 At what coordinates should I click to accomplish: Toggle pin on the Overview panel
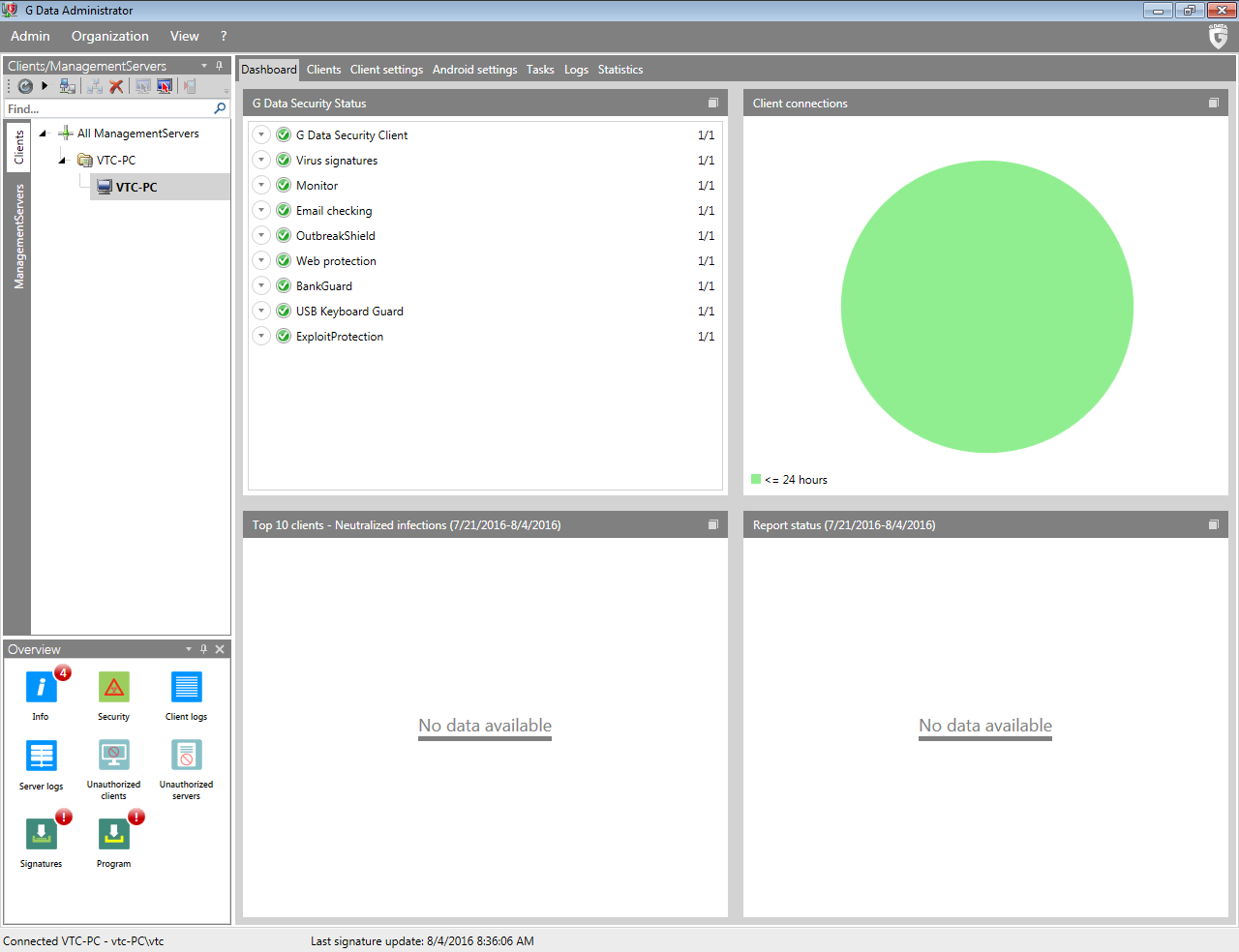point(203,649)
